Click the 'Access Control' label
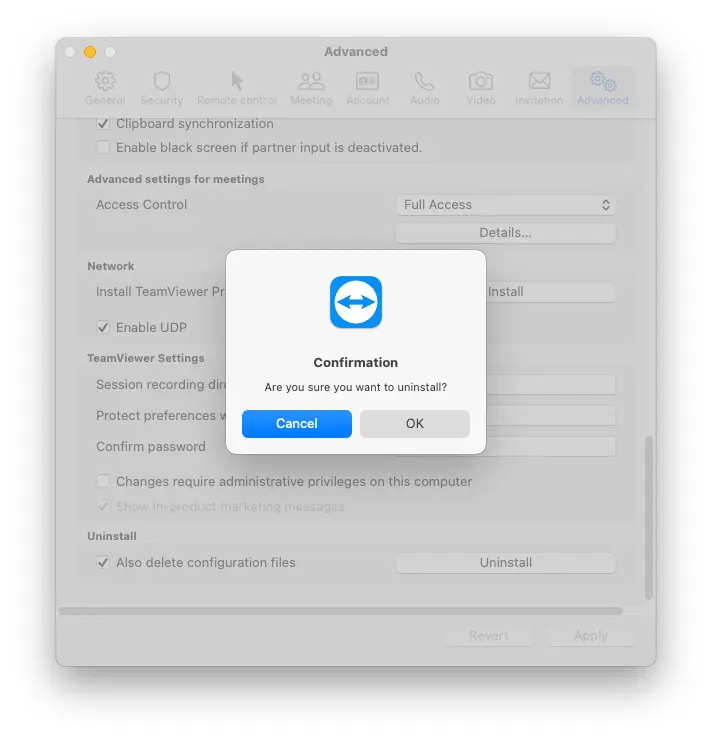 (142, 205)
